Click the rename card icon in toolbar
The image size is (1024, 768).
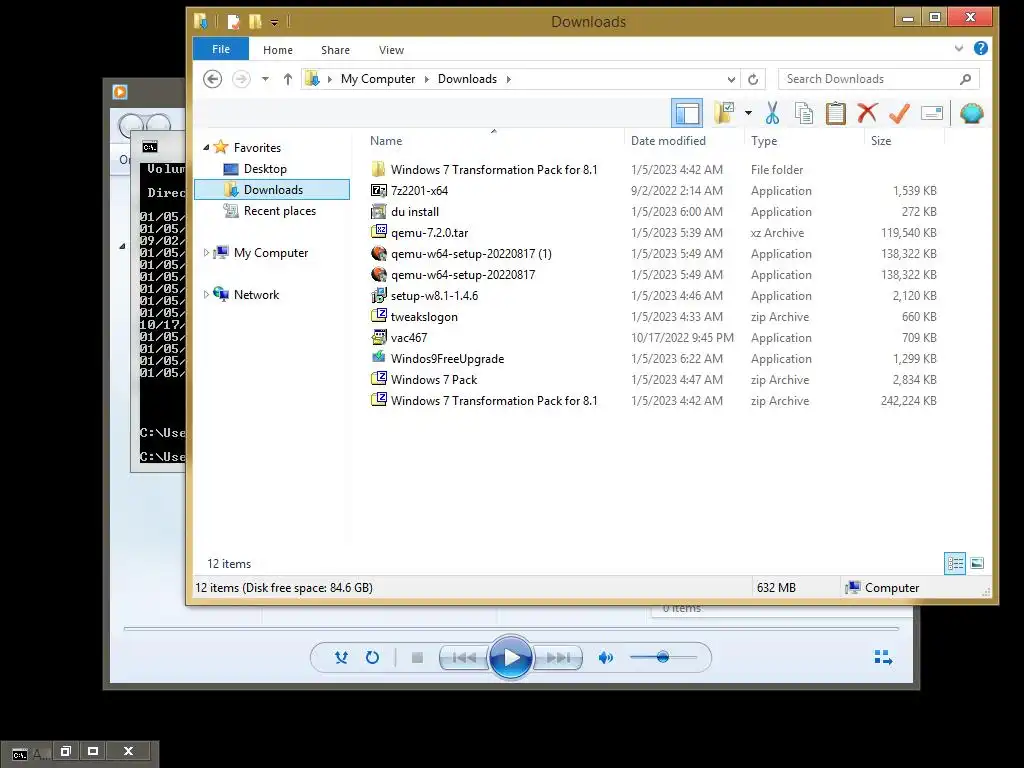tap(932, 114)
